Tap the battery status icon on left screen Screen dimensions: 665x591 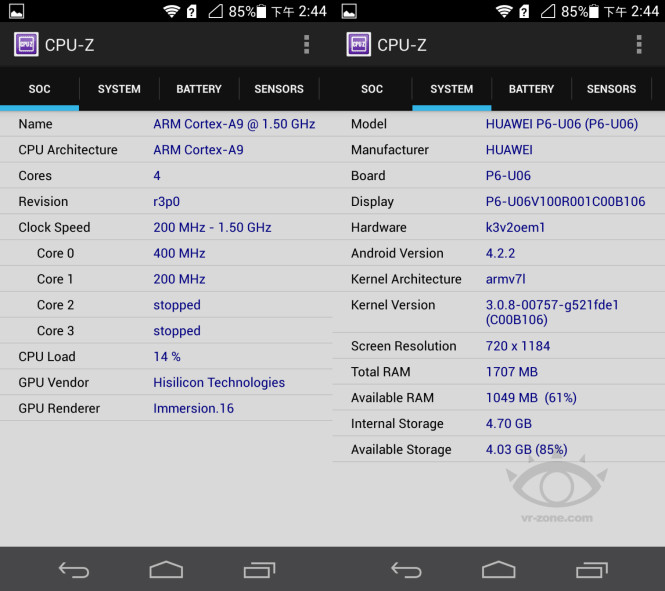coord(261,11)
